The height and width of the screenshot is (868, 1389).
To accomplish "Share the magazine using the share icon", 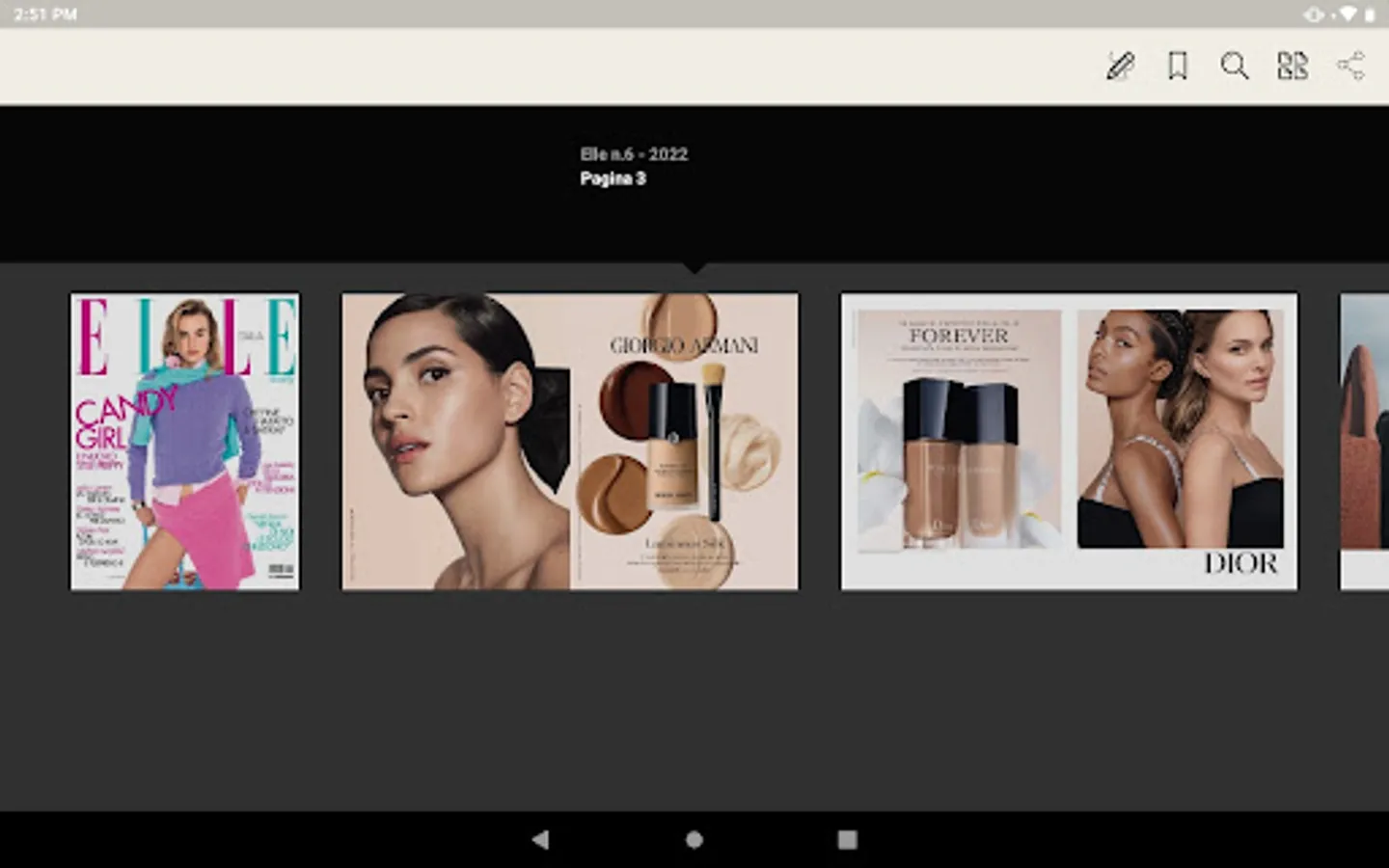I will click(x=1350, y=66).
